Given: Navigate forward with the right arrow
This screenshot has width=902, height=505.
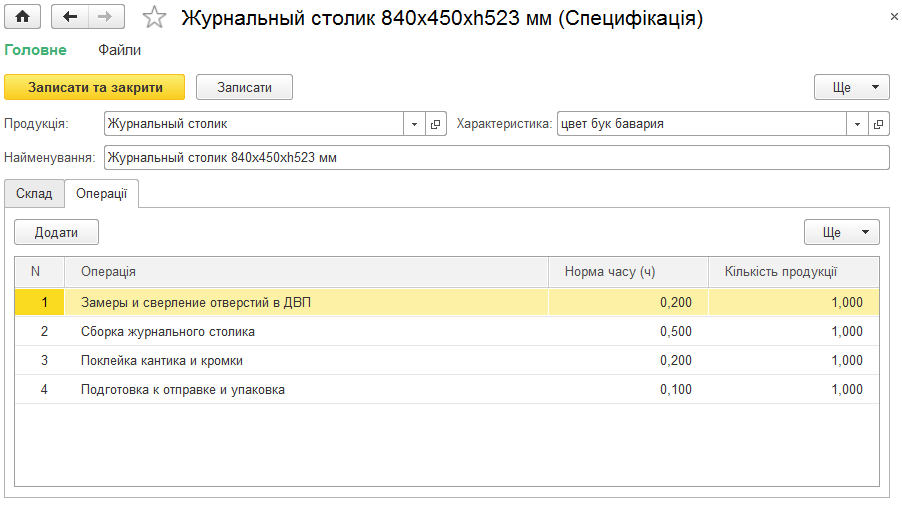Looking at the screenshot, I should [x=106, y=17].
